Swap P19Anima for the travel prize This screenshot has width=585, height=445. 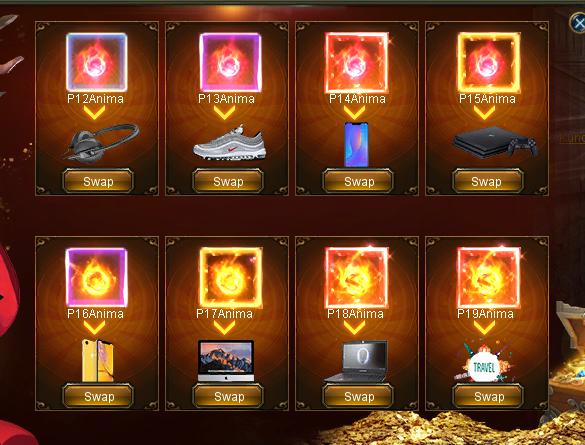pyautogui.click(x=488, y=396)
